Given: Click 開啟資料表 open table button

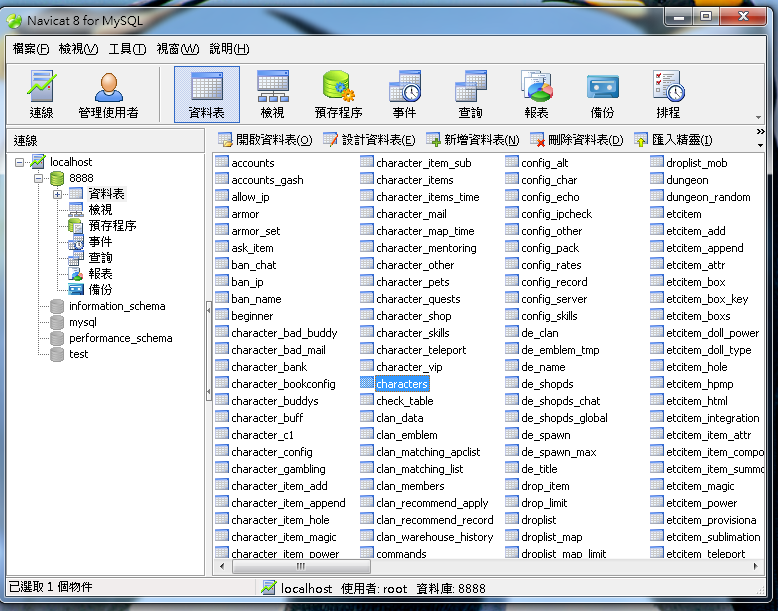Looking at the screenshot, I should click(265, 140).
